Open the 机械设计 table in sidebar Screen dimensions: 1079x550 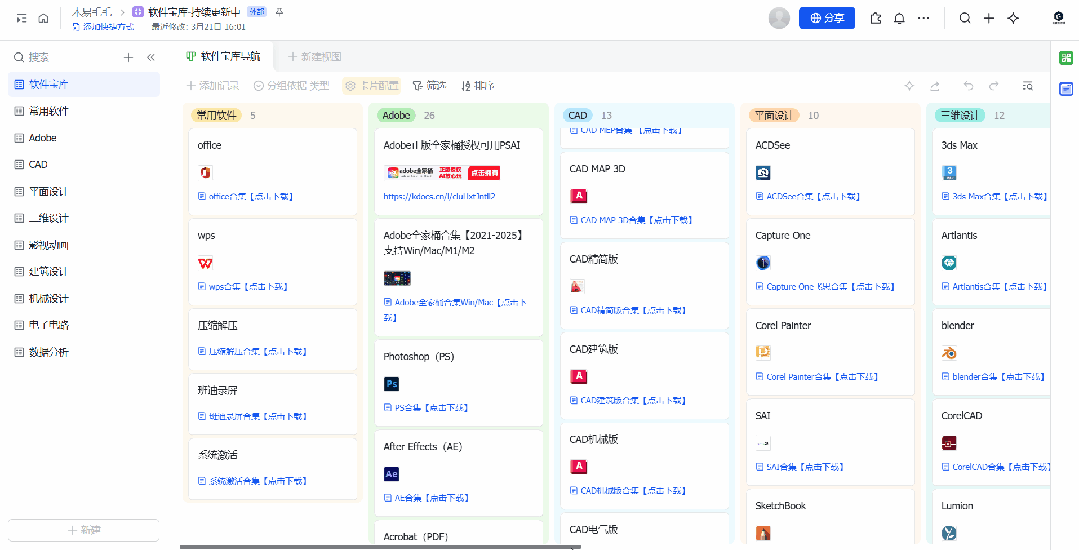[x=83, y=299]
